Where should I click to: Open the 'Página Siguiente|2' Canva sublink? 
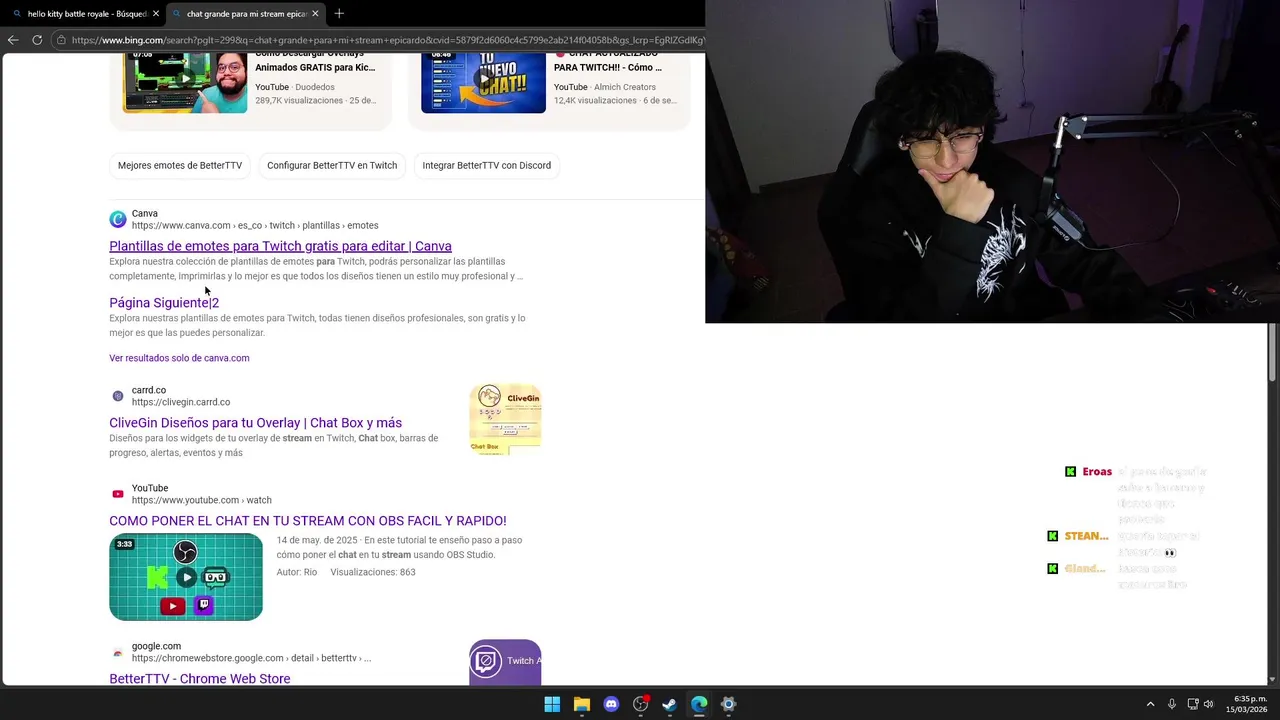click(x=164, y=303)
